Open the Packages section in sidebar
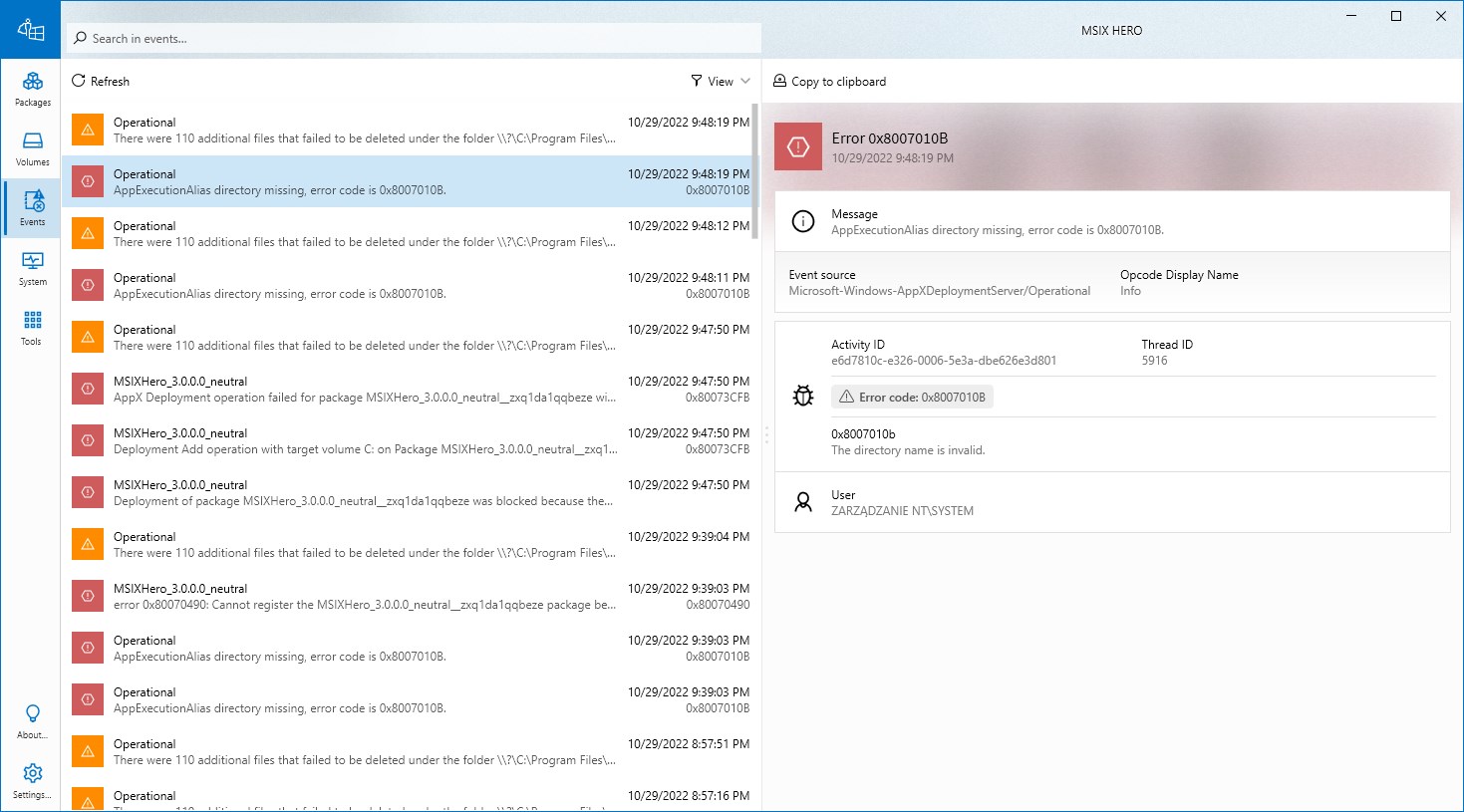Viewport: 1464px width, 812px height. tap(32, 89)
